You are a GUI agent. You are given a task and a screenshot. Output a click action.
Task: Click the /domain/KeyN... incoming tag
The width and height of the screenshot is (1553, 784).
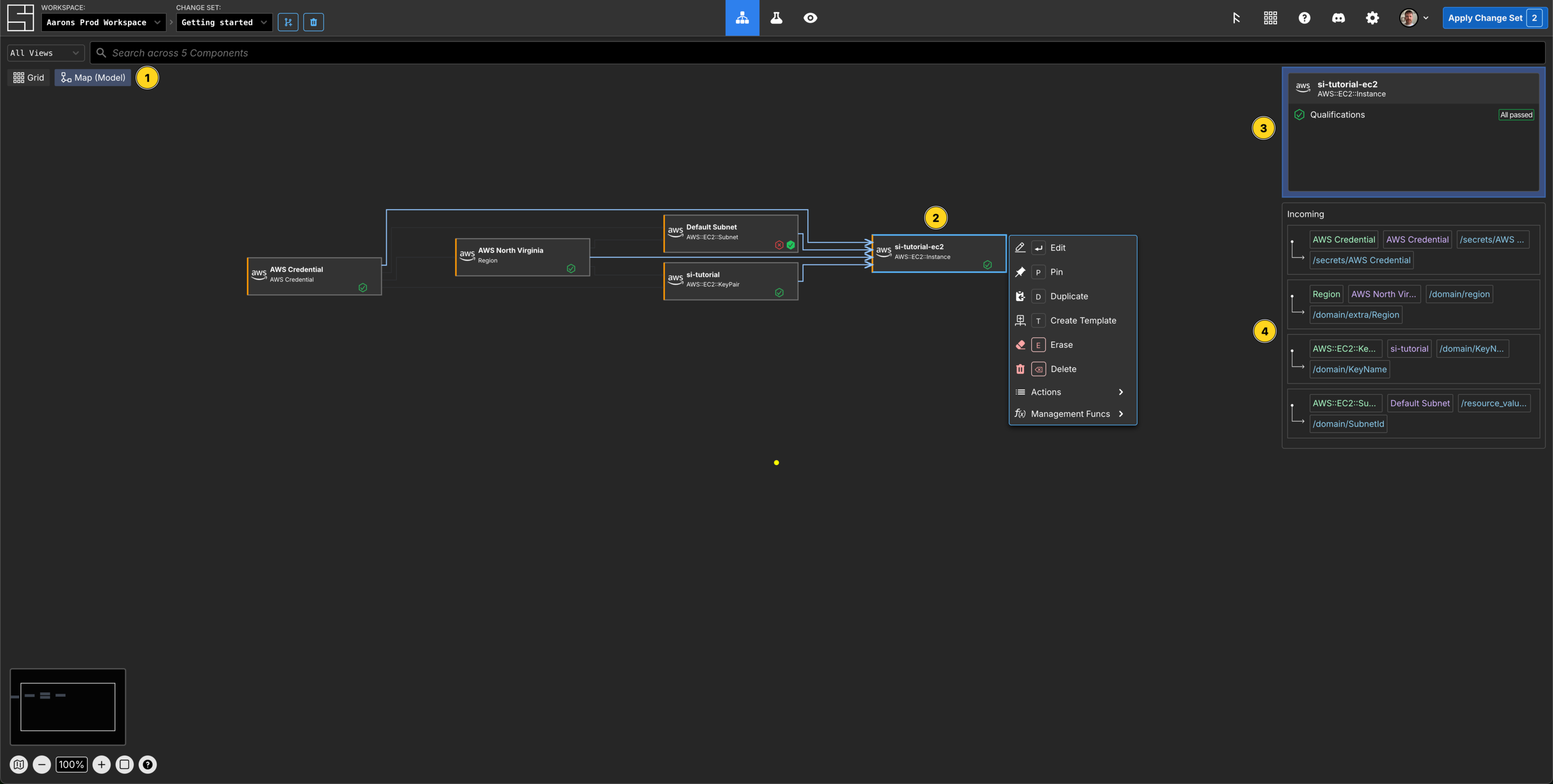click(1472, 348)
